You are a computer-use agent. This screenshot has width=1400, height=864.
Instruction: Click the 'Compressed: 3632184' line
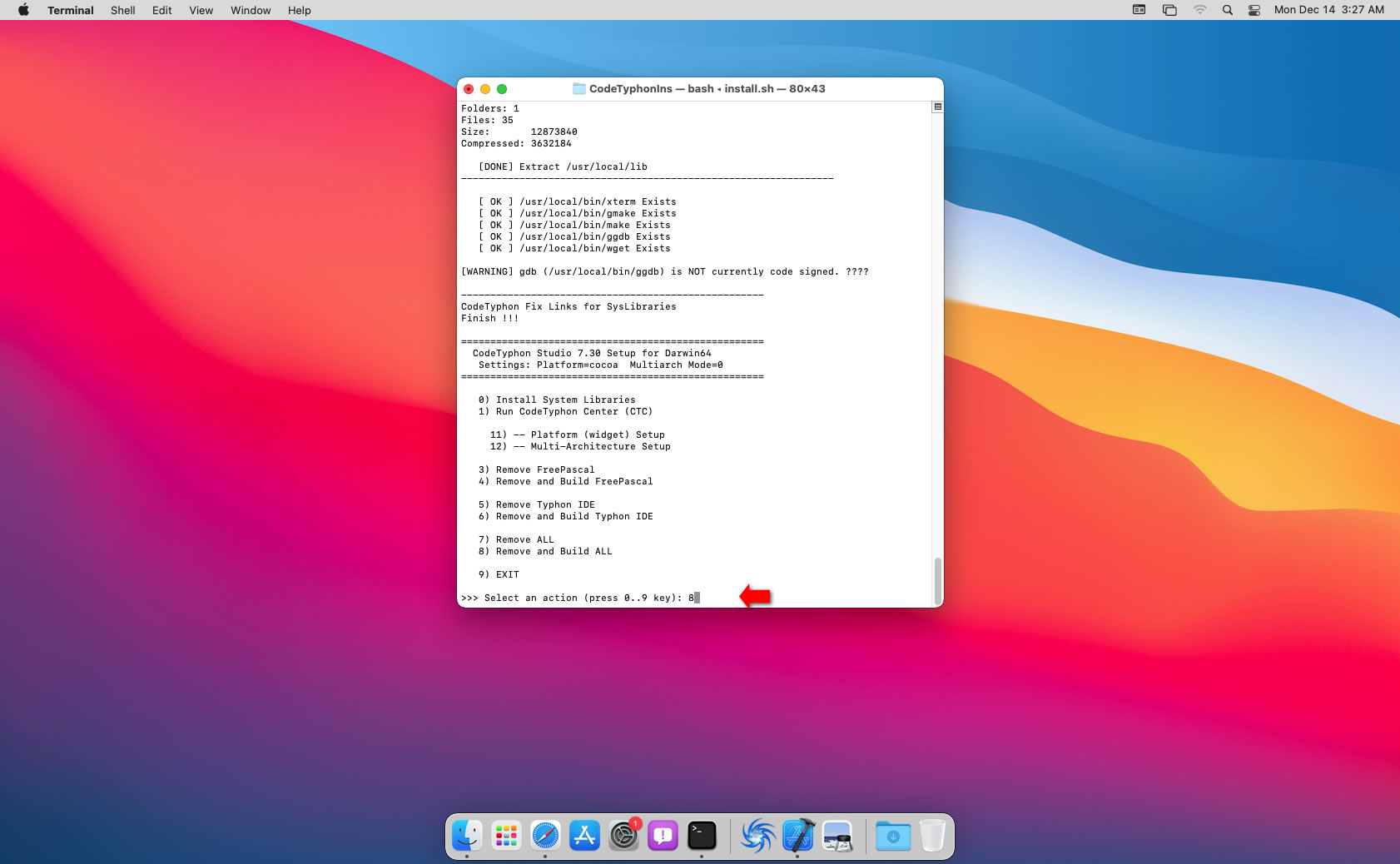point(516,143)
